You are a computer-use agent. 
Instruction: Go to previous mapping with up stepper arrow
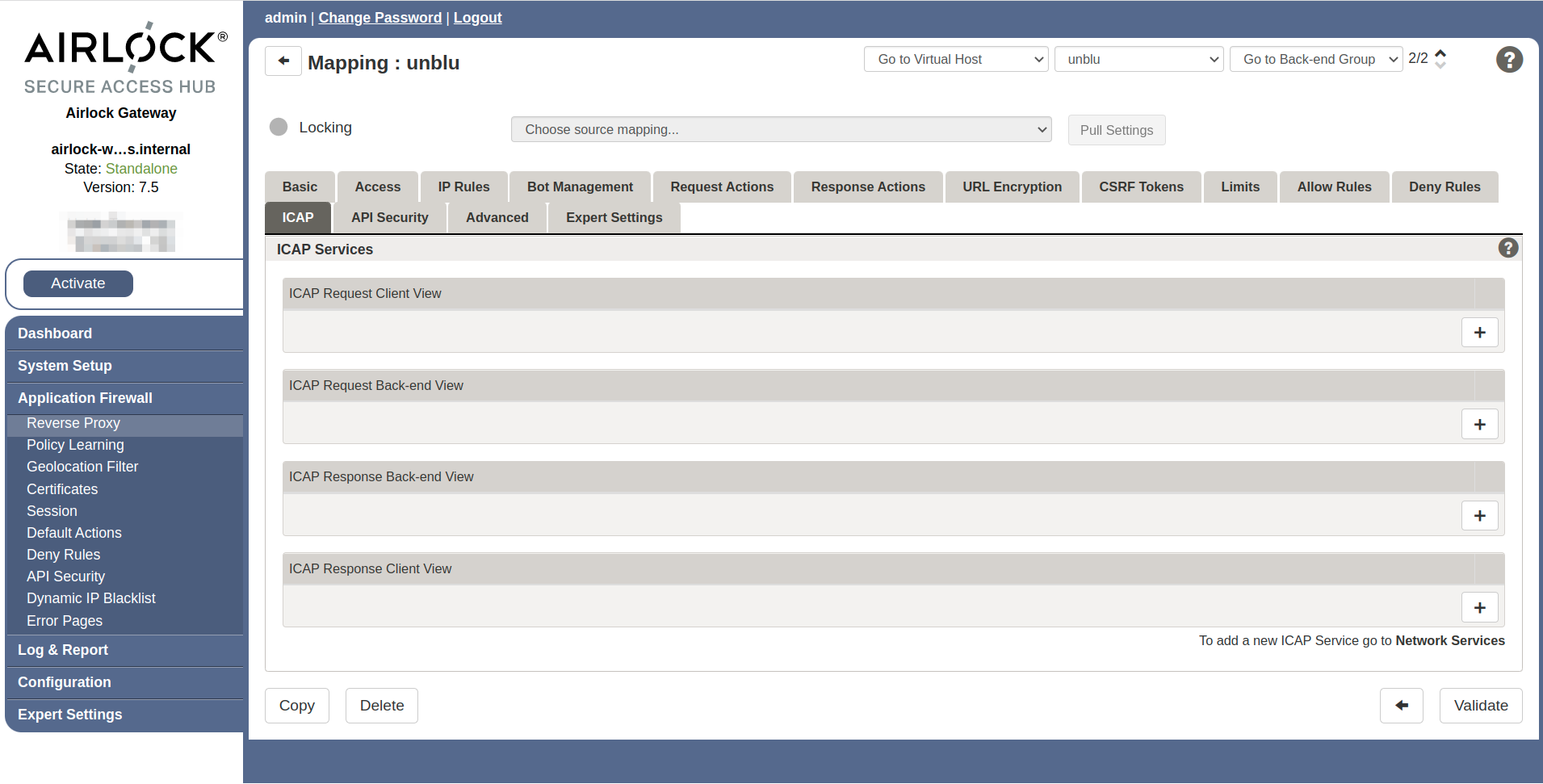click(x=1440, y=53)
